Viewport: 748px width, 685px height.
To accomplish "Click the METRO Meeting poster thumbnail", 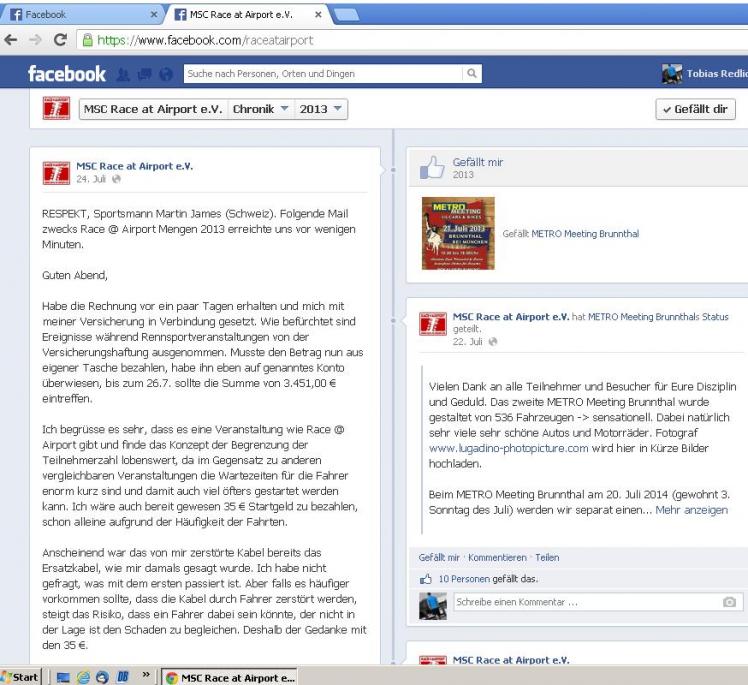I will (458, 233).
